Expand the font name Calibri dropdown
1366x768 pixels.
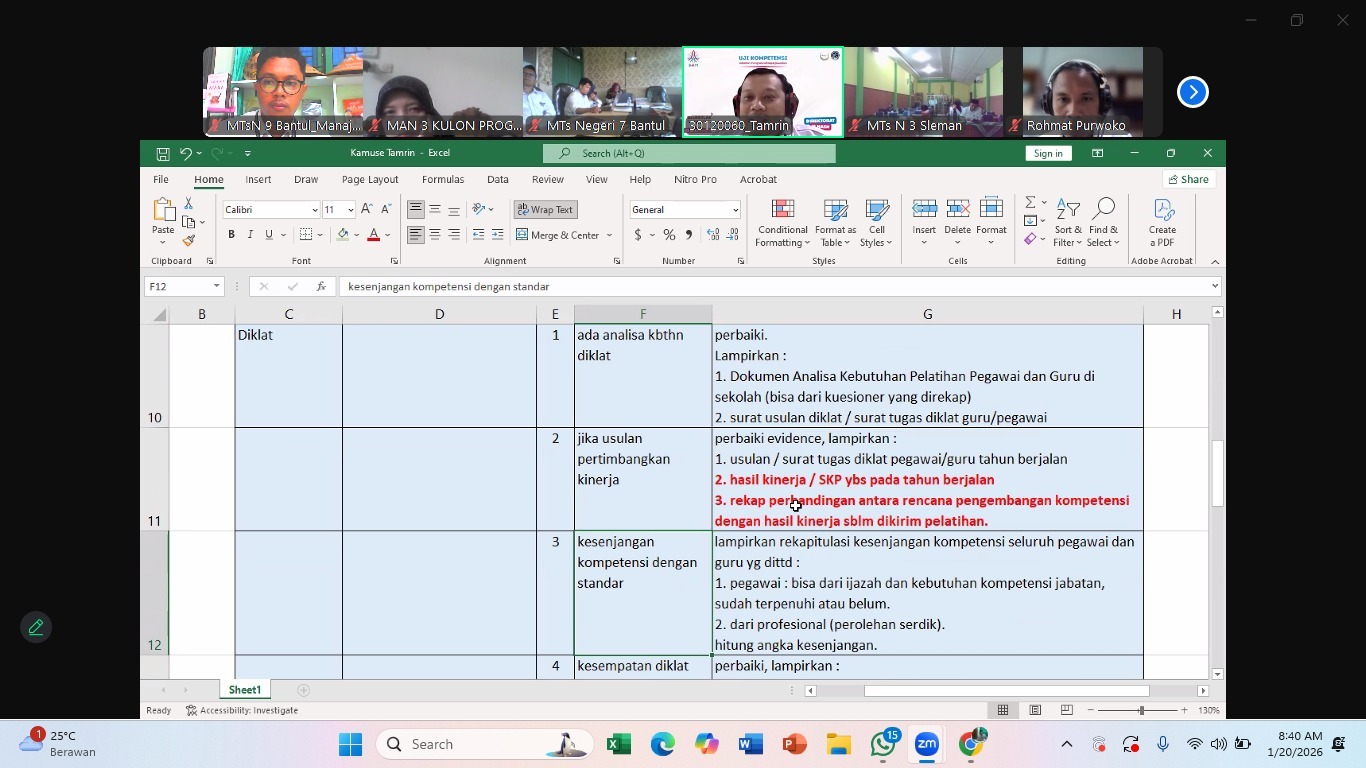314,210
